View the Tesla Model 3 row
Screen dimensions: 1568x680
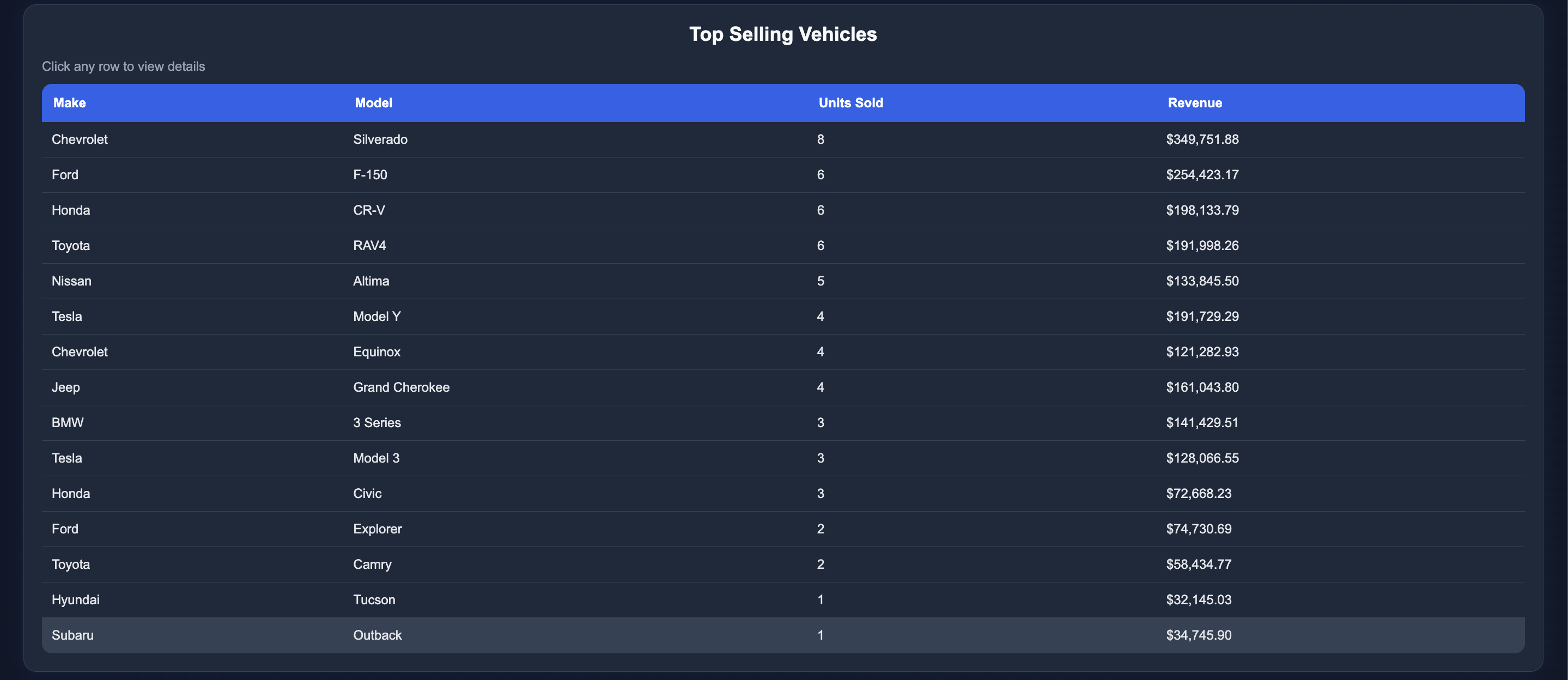pos(783,458)
